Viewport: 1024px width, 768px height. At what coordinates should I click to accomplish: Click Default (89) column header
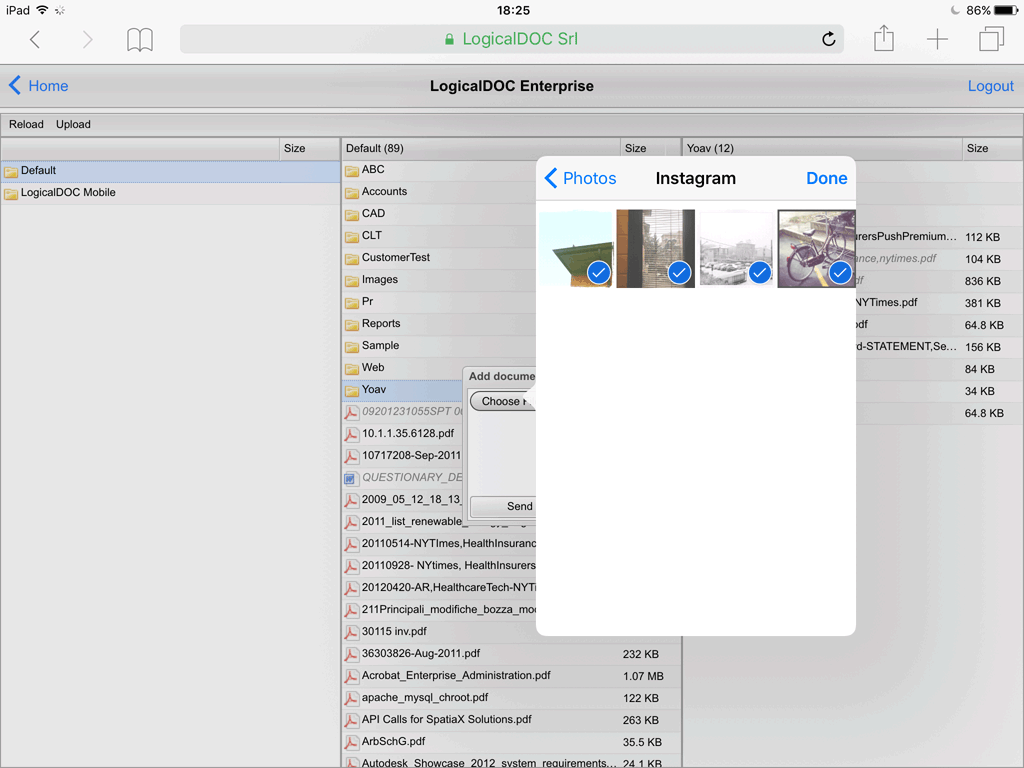tap(481, 148)
